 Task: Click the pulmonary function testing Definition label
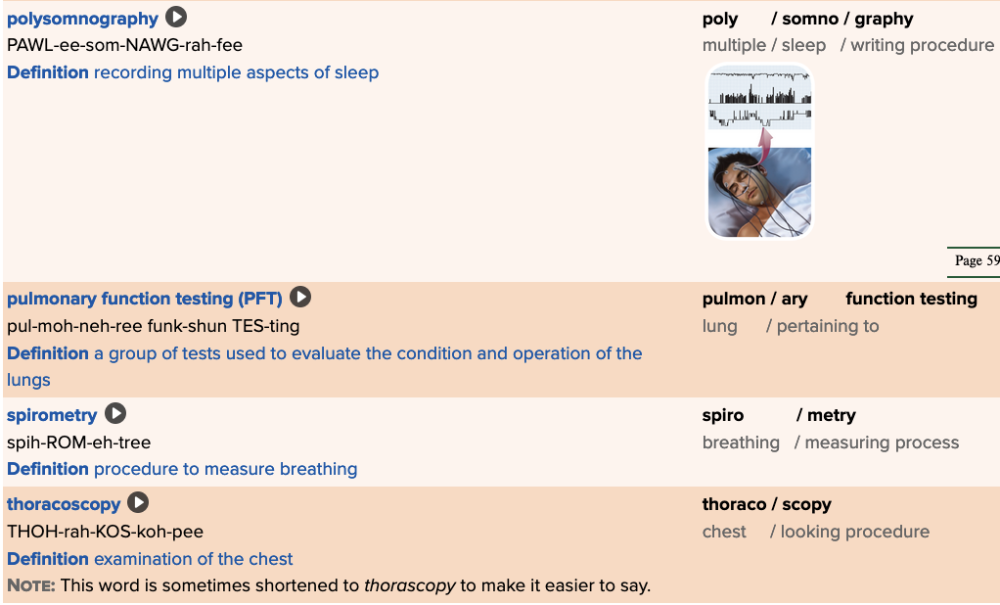[47, 354]
